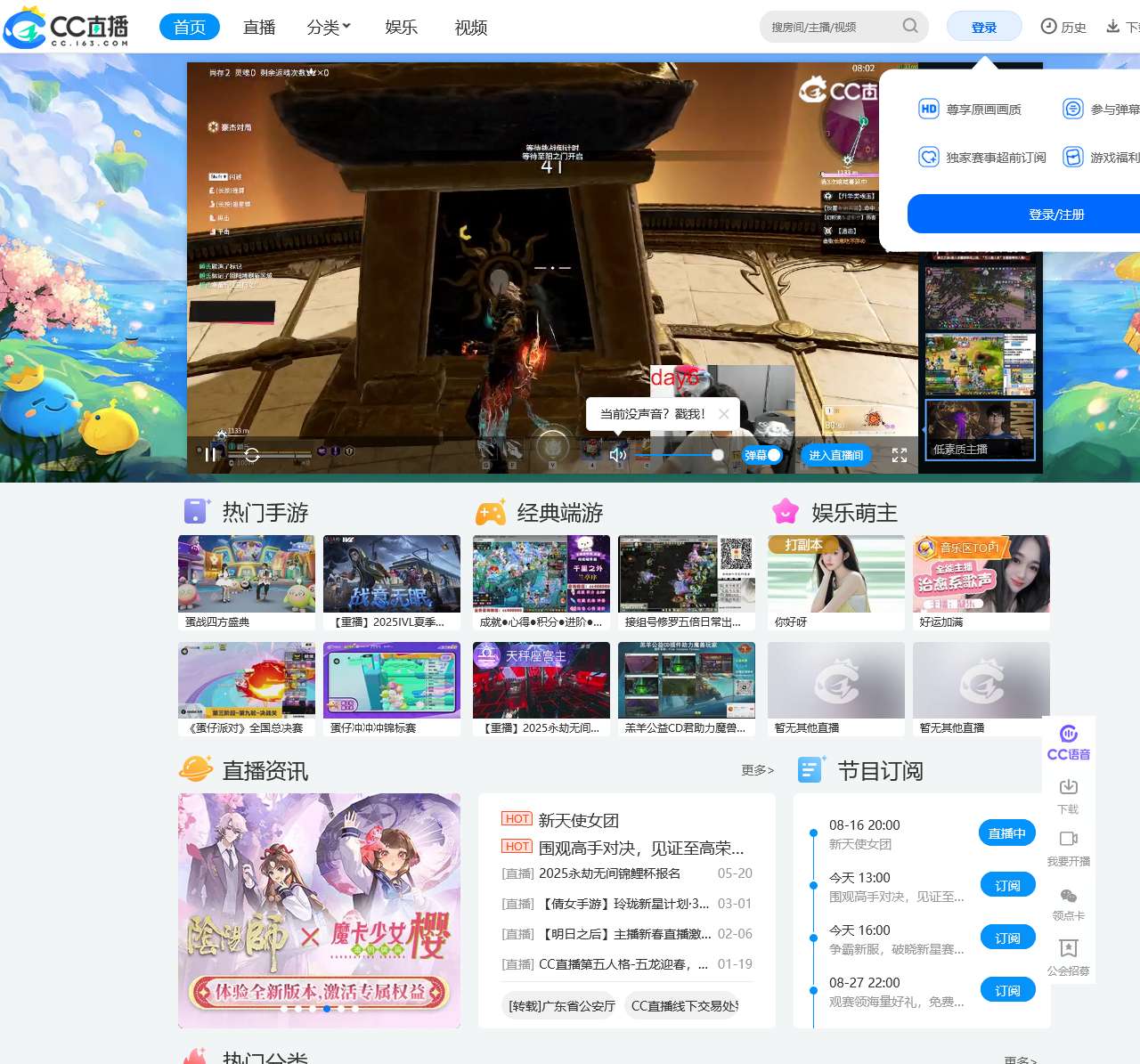Open the 历史 history clock icon
Viewport: 1140px width, 1064px height.
pos(1048,27)
